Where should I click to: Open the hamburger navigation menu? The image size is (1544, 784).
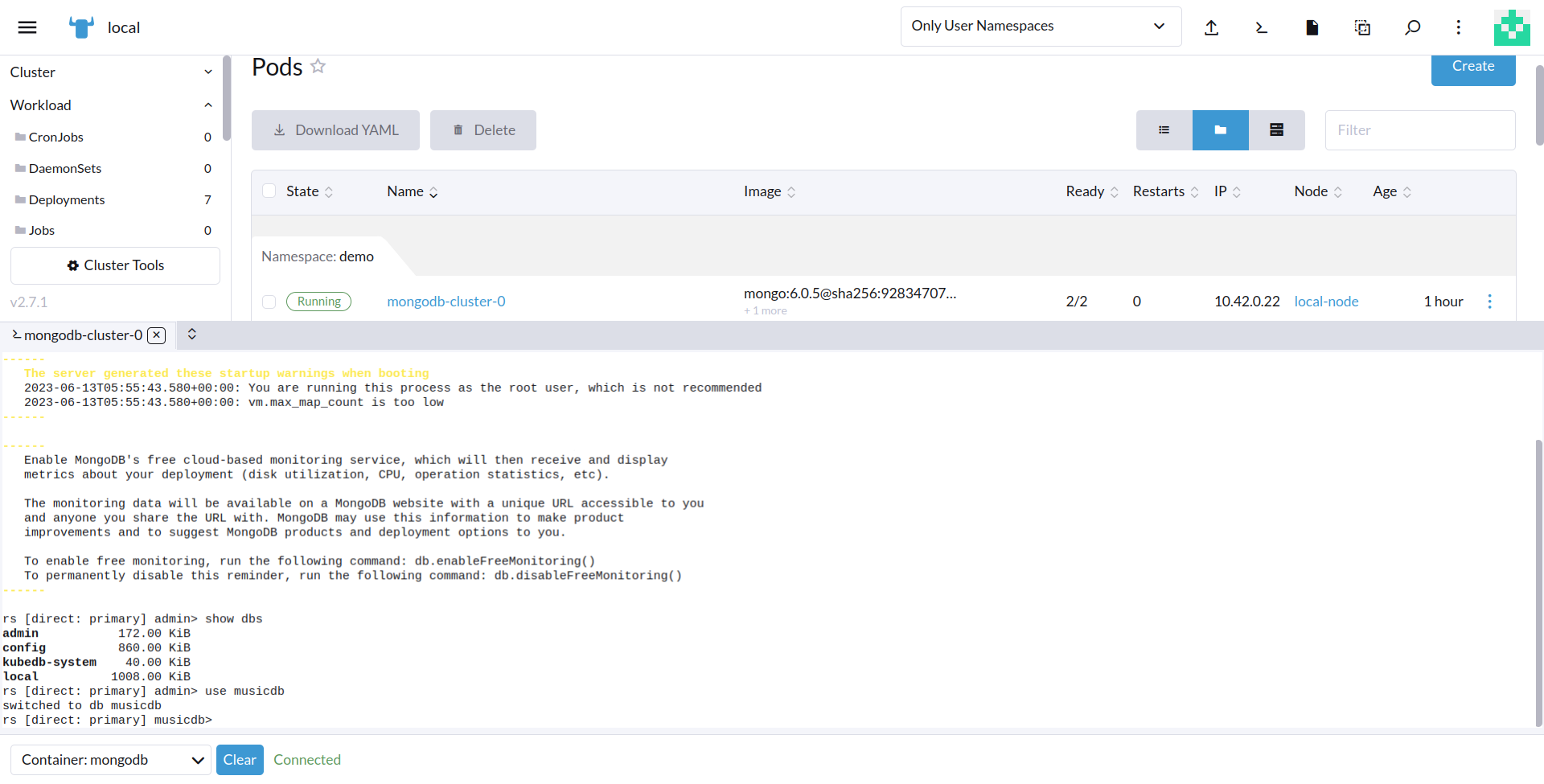coord(27,27)
